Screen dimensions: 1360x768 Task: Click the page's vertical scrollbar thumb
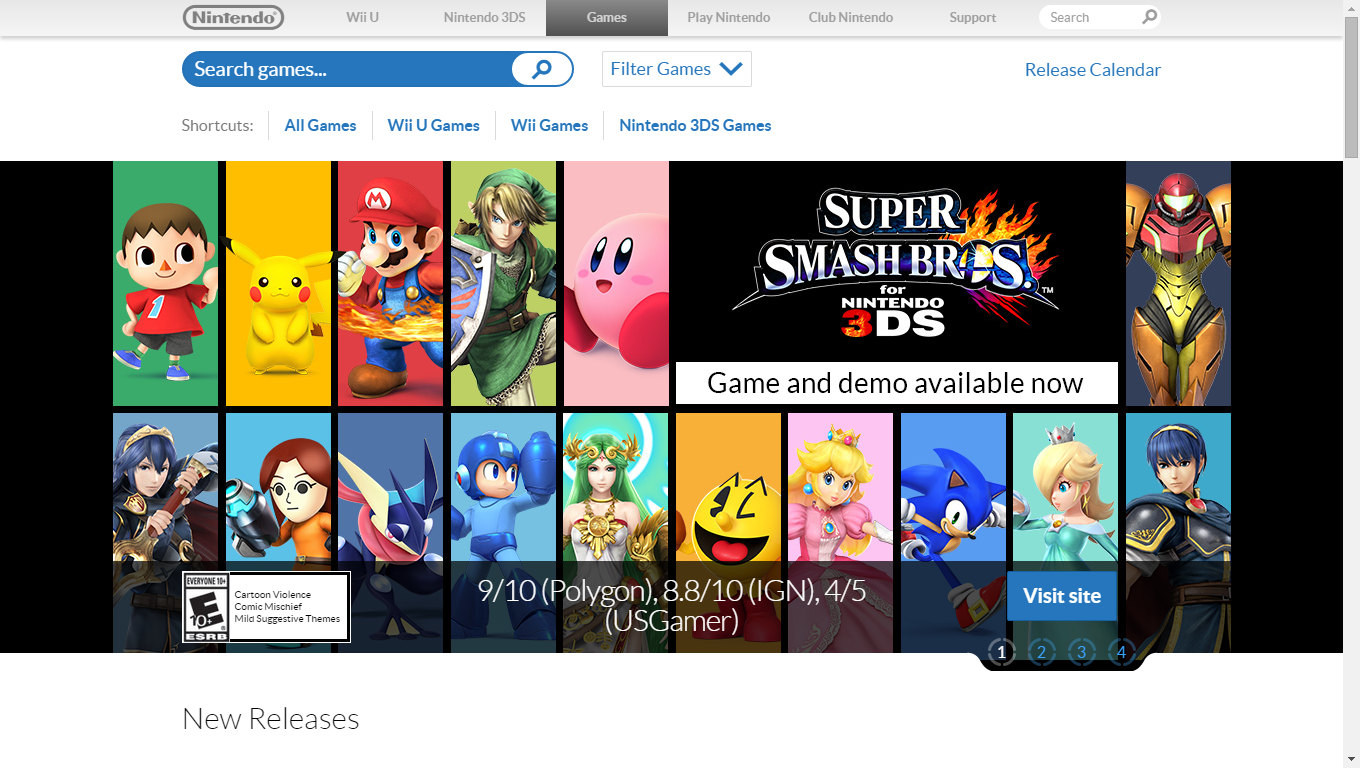point(1351,90)
